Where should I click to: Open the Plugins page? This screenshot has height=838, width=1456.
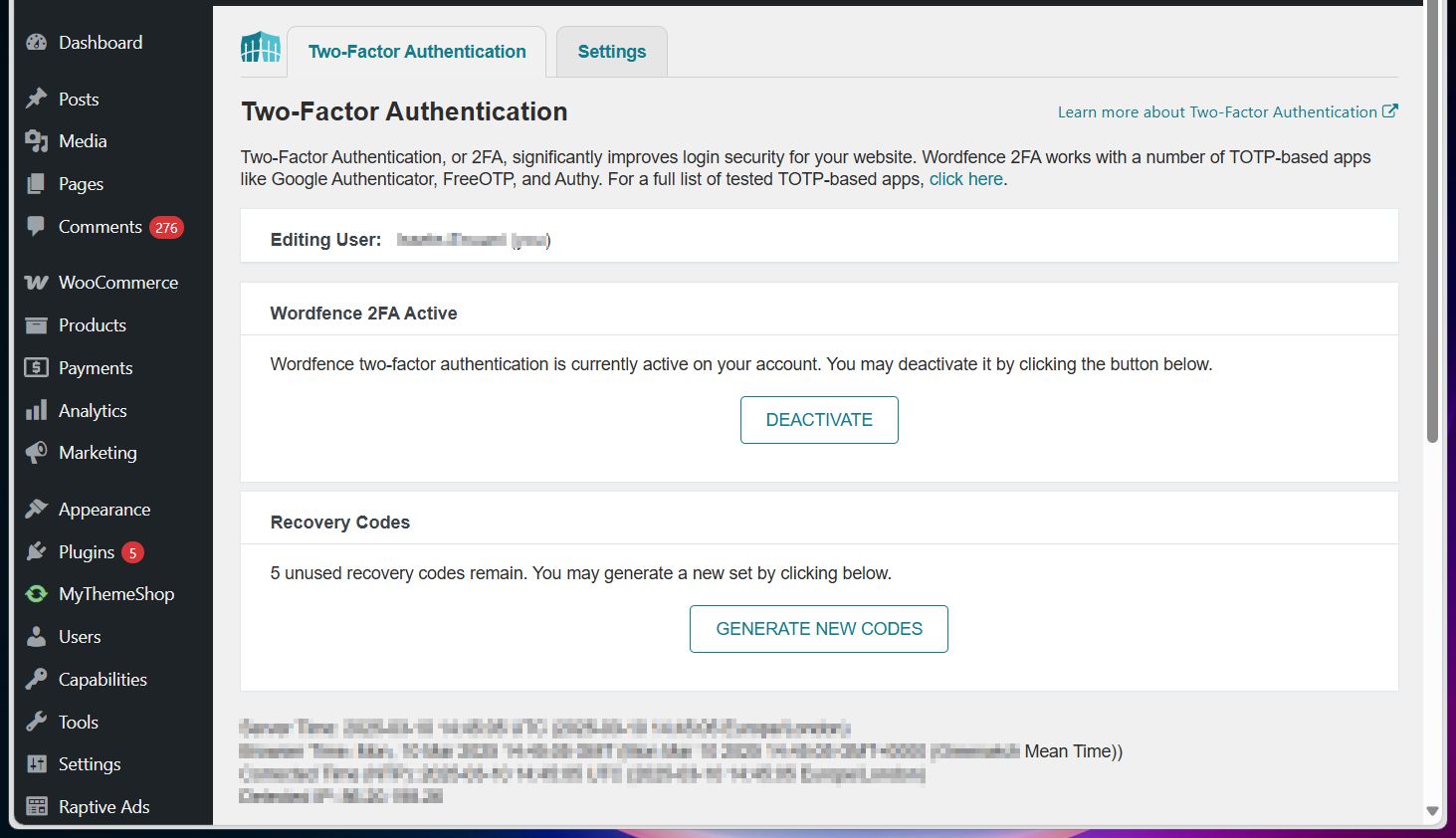87,551
